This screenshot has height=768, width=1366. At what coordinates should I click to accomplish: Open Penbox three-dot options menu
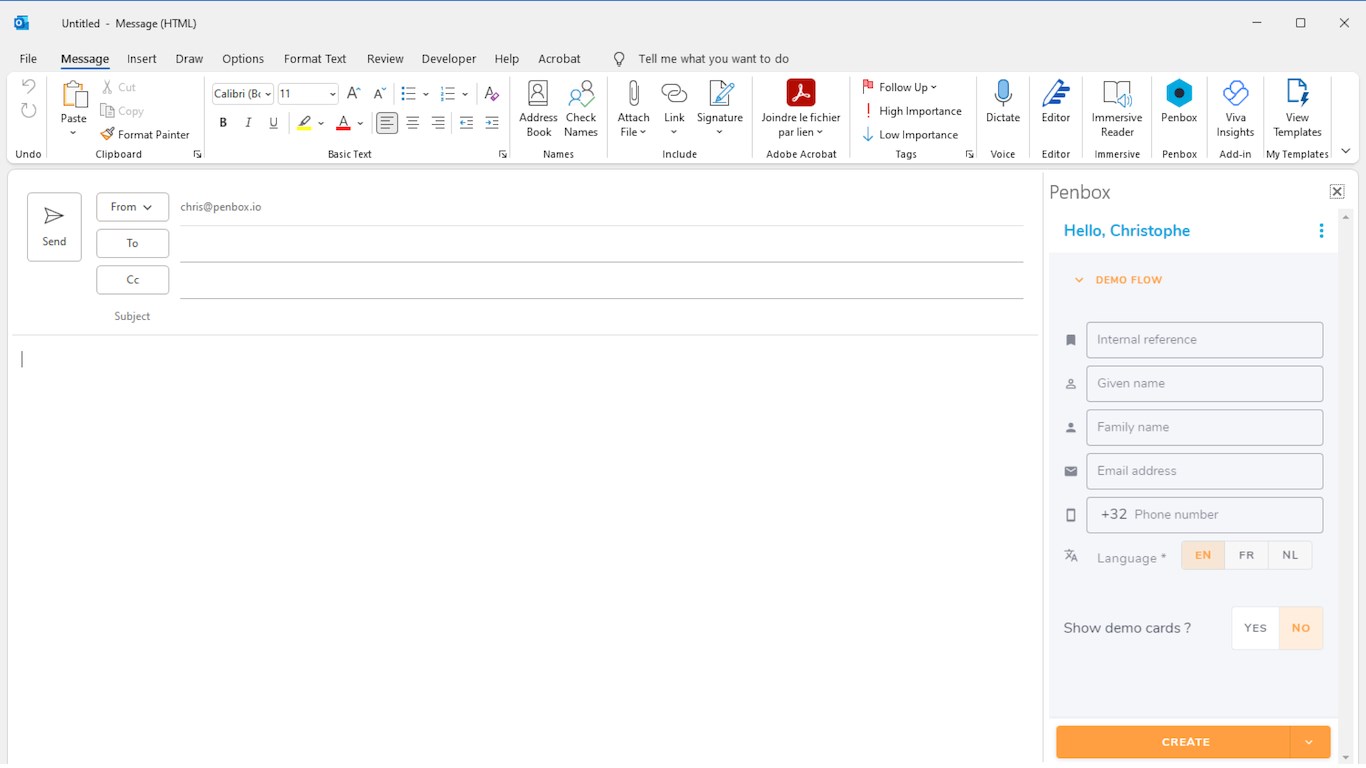pos(1321,231)
